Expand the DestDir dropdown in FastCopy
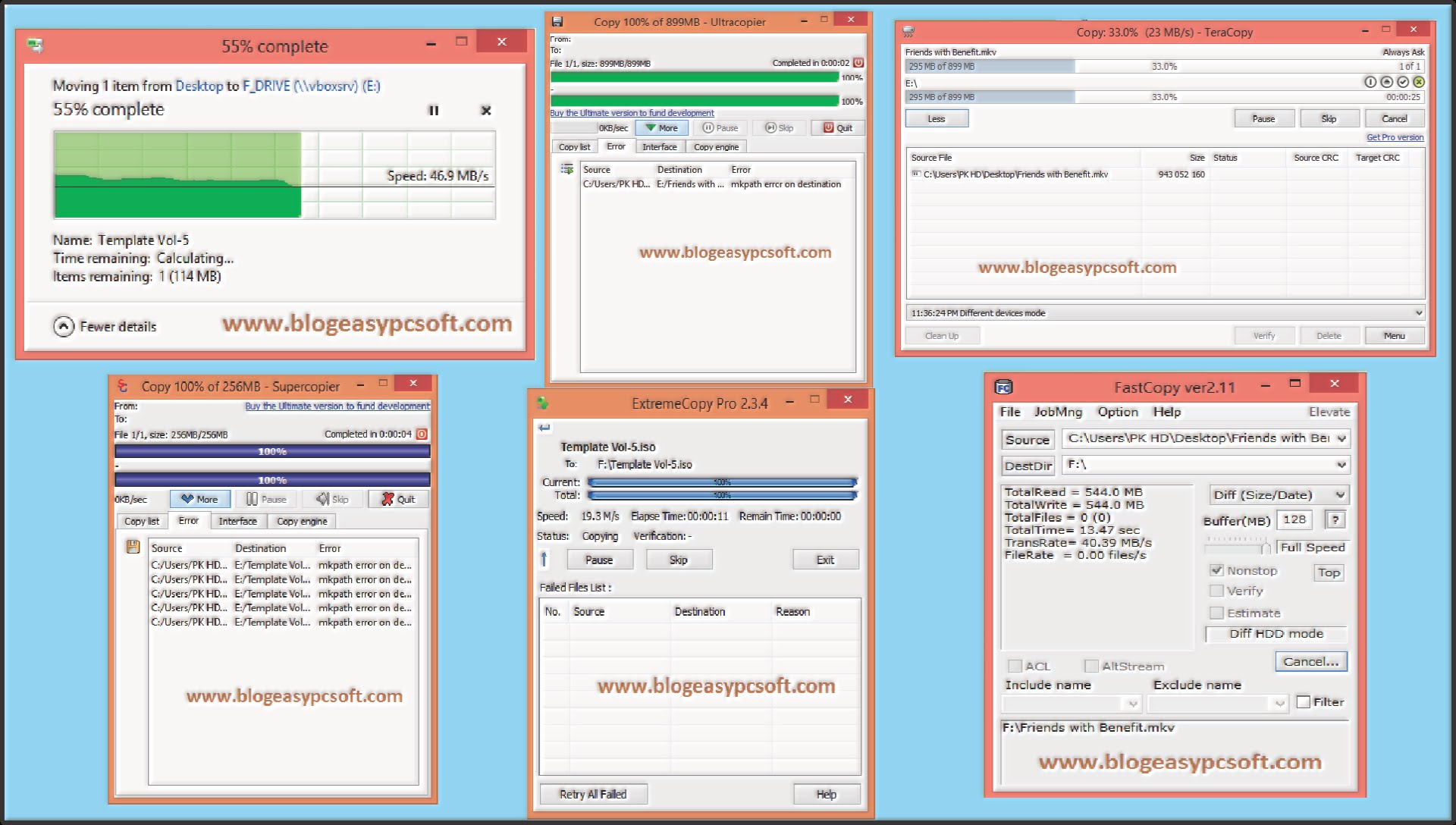This screenshot has height=825, width=1456. point(1340,465)
